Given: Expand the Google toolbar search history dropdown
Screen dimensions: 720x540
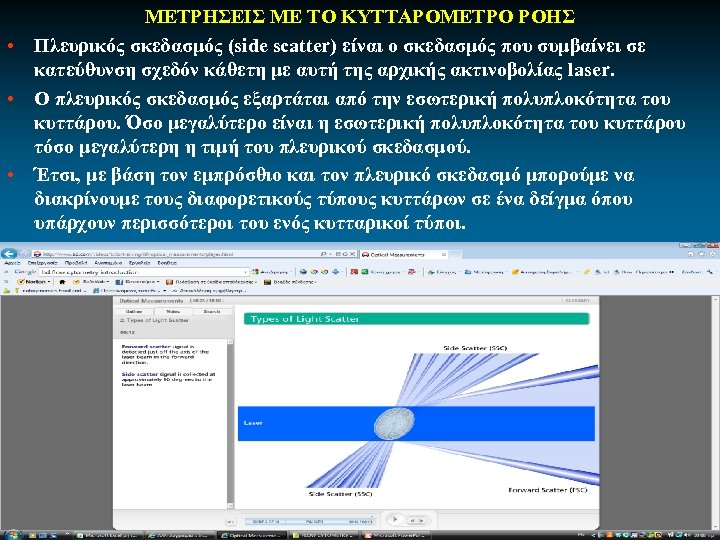Looking at the screenshot, I should 246,272.
